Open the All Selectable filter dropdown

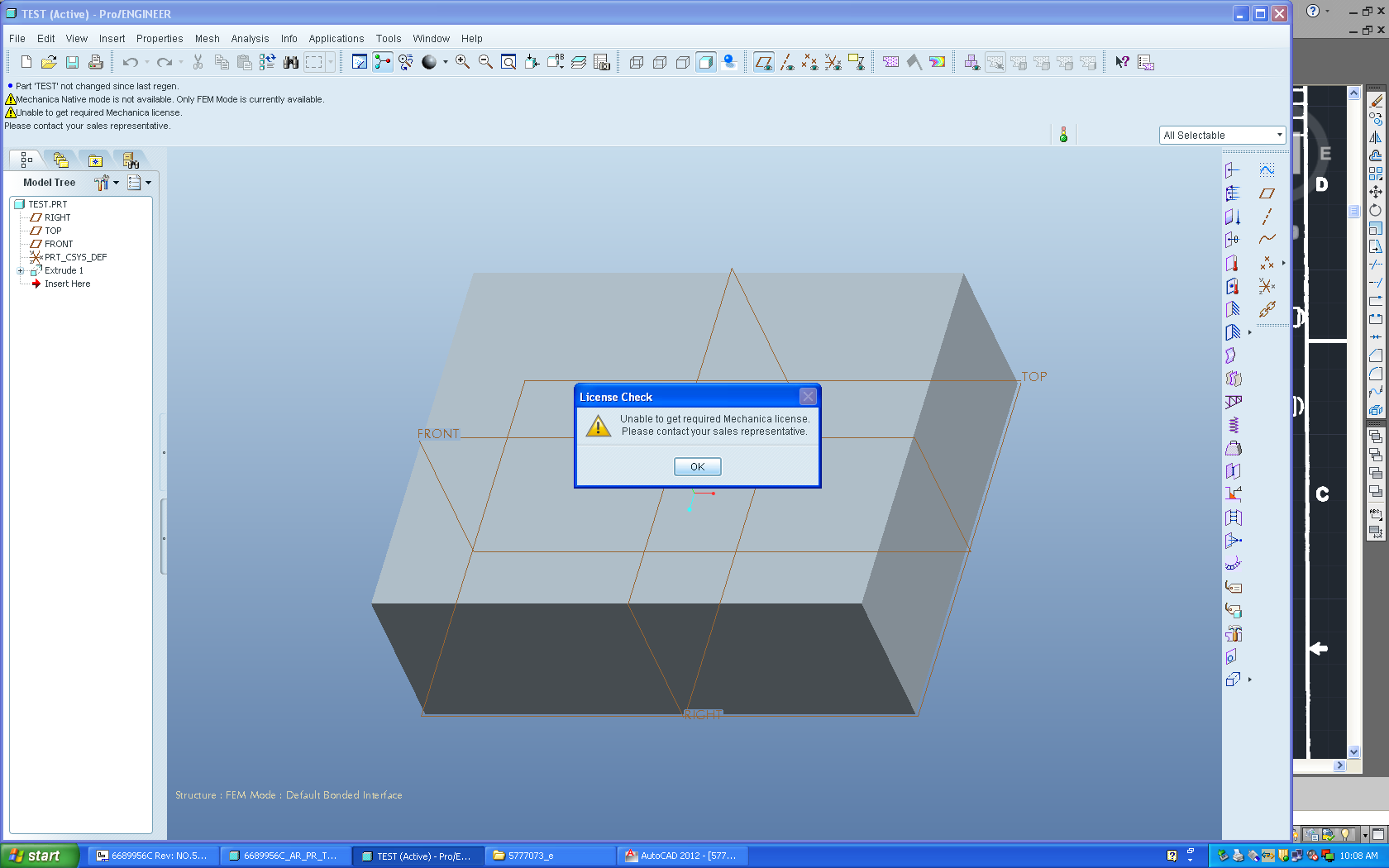point(1222,135)
